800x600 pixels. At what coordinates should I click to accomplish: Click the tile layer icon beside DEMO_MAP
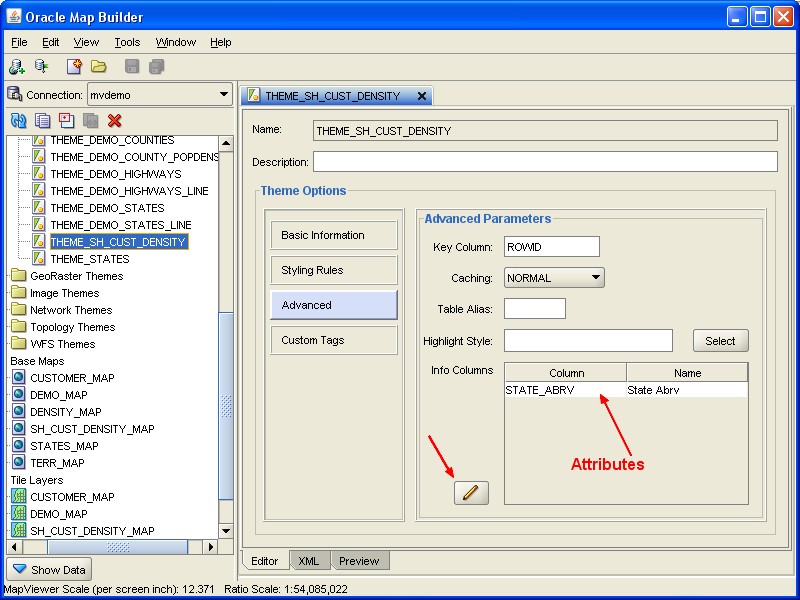[19, 513]
